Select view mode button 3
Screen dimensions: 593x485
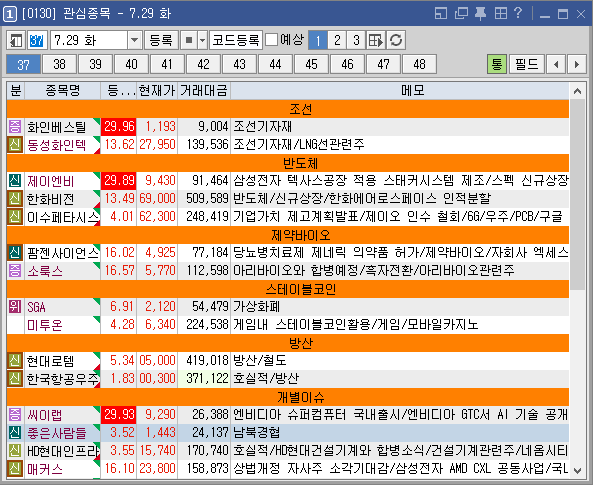coord(356,40)
